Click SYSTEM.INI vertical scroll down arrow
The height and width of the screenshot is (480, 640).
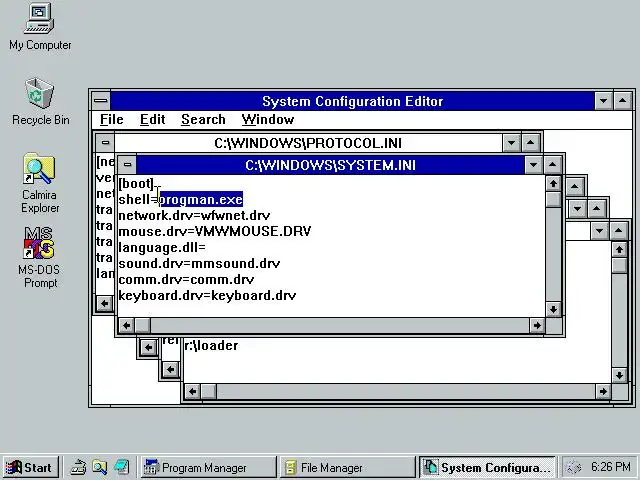point(553,309)
